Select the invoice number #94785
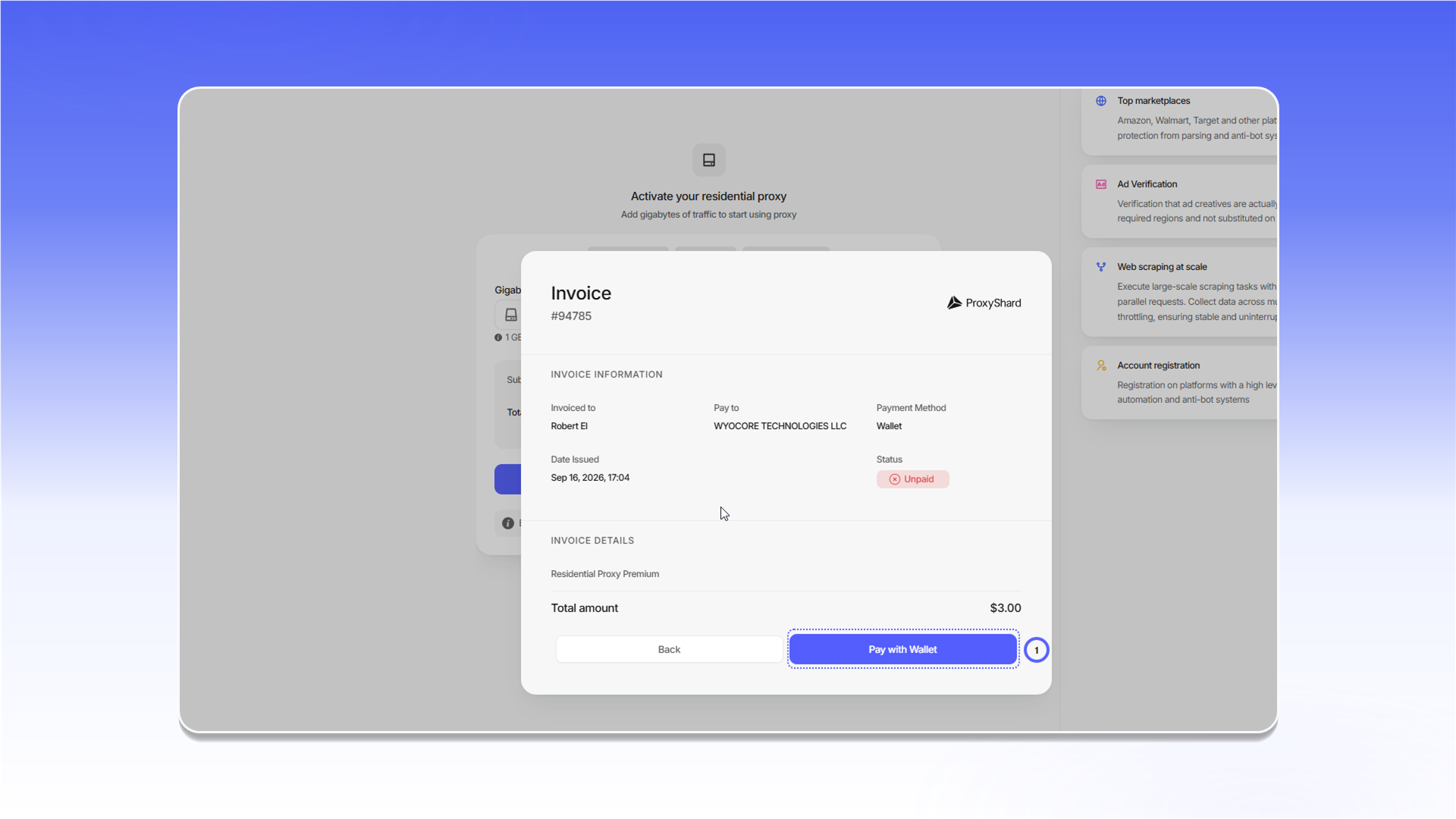 571,316
